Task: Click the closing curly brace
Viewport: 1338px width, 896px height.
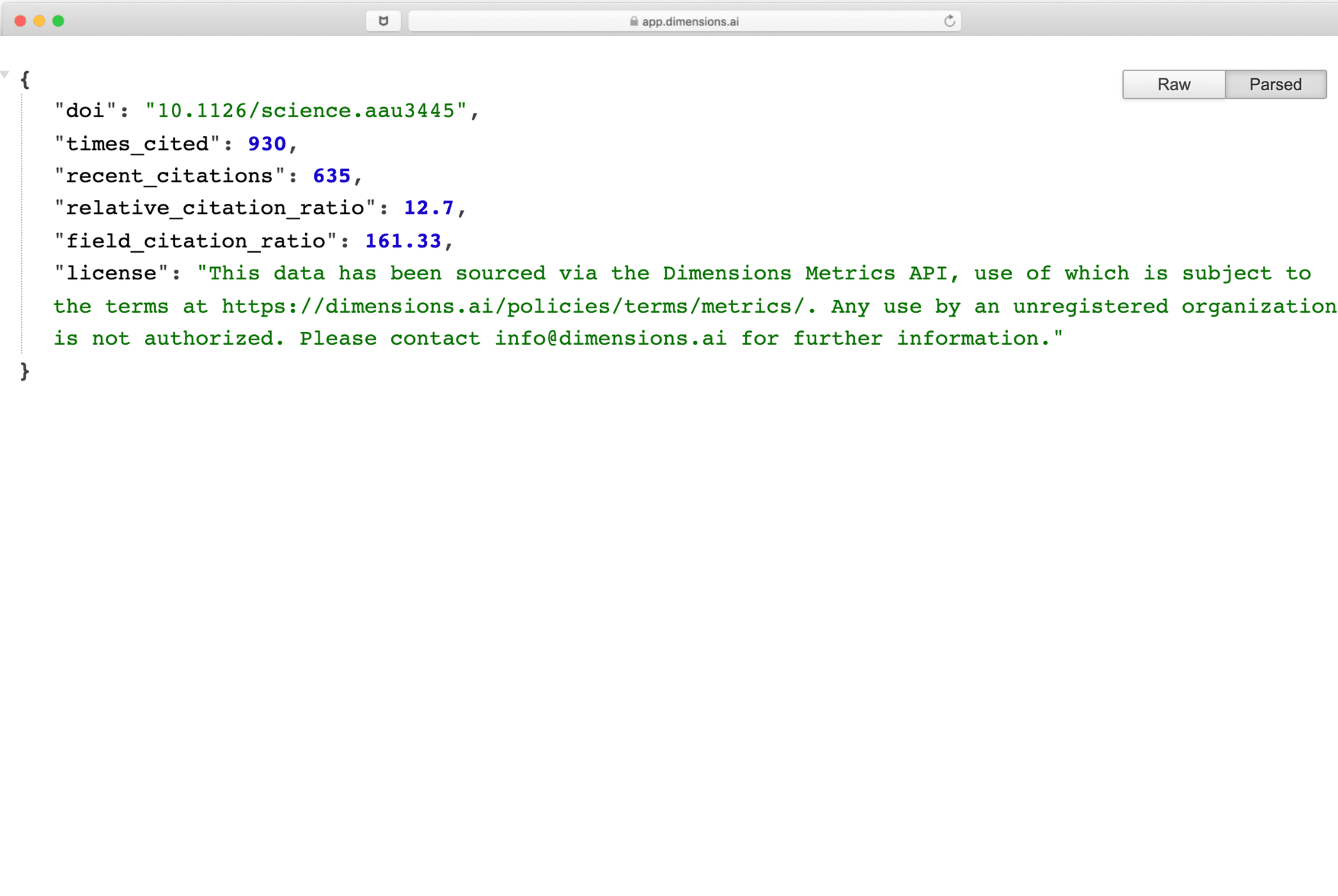Action: tap(25, 372)
